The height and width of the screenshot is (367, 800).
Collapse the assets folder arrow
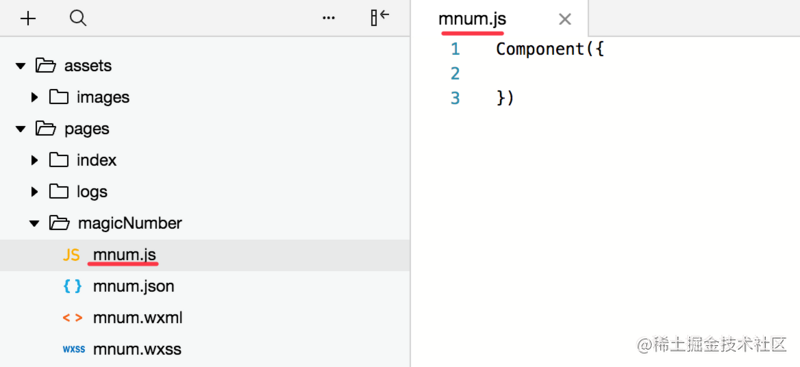[x=20, y=66]
